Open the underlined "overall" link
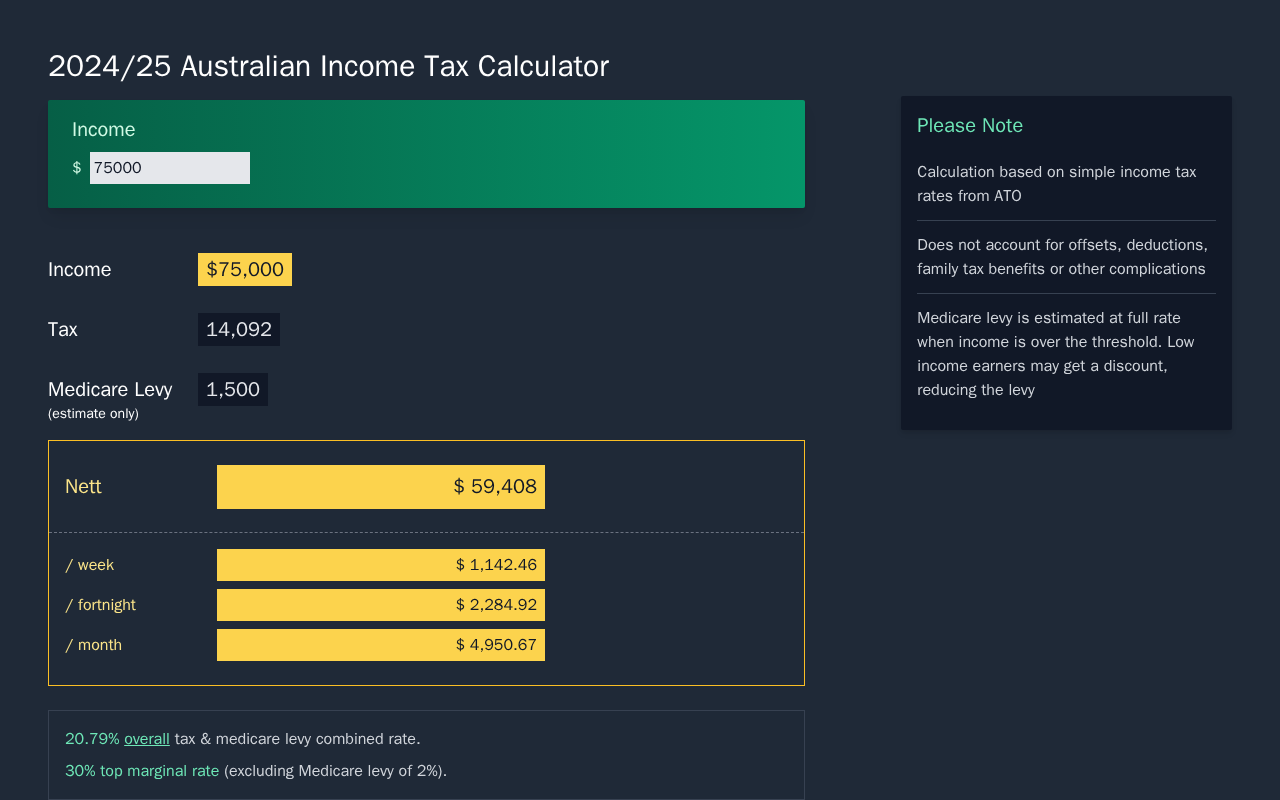1280x800 pixels. point(147,739)
